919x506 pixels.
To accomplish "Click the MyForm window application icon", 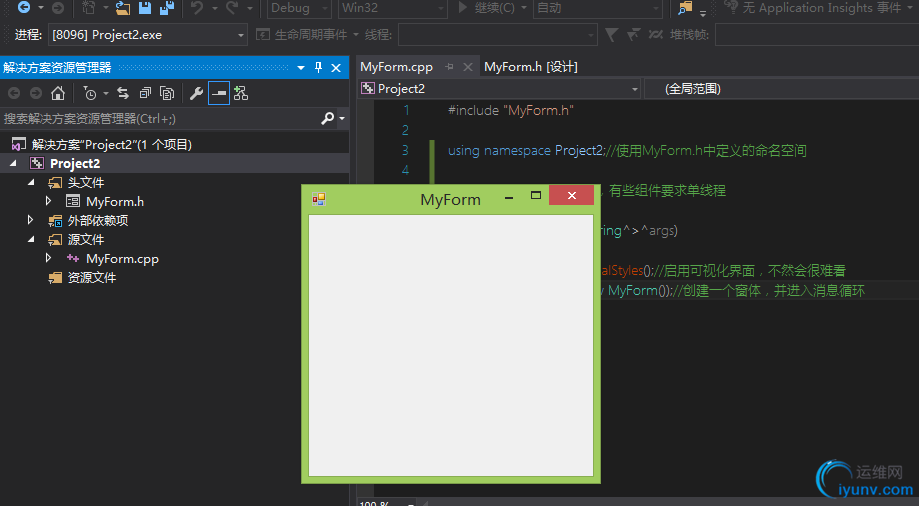I will 319,199.
